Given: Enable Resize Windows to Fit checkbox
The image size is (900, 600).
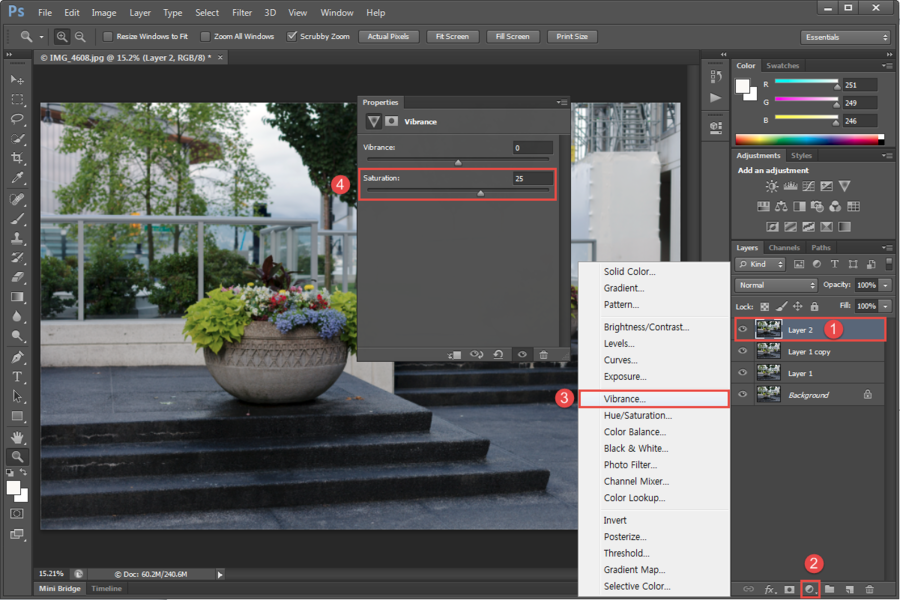Looking at the screenshot, I should pos(107,37).
